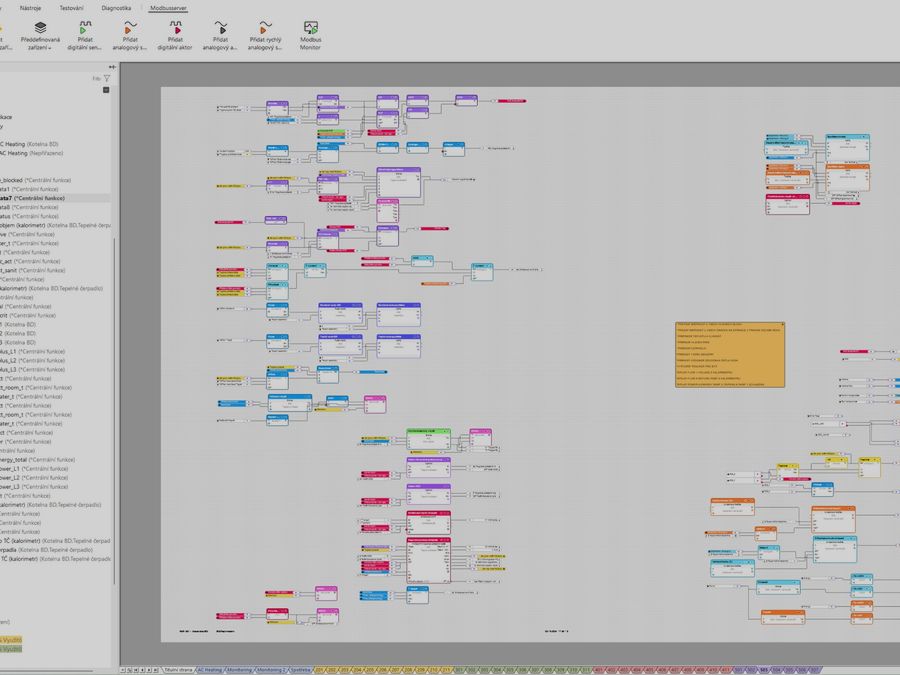Select _sanit Centrální funkce row

(x=55, y=270)
